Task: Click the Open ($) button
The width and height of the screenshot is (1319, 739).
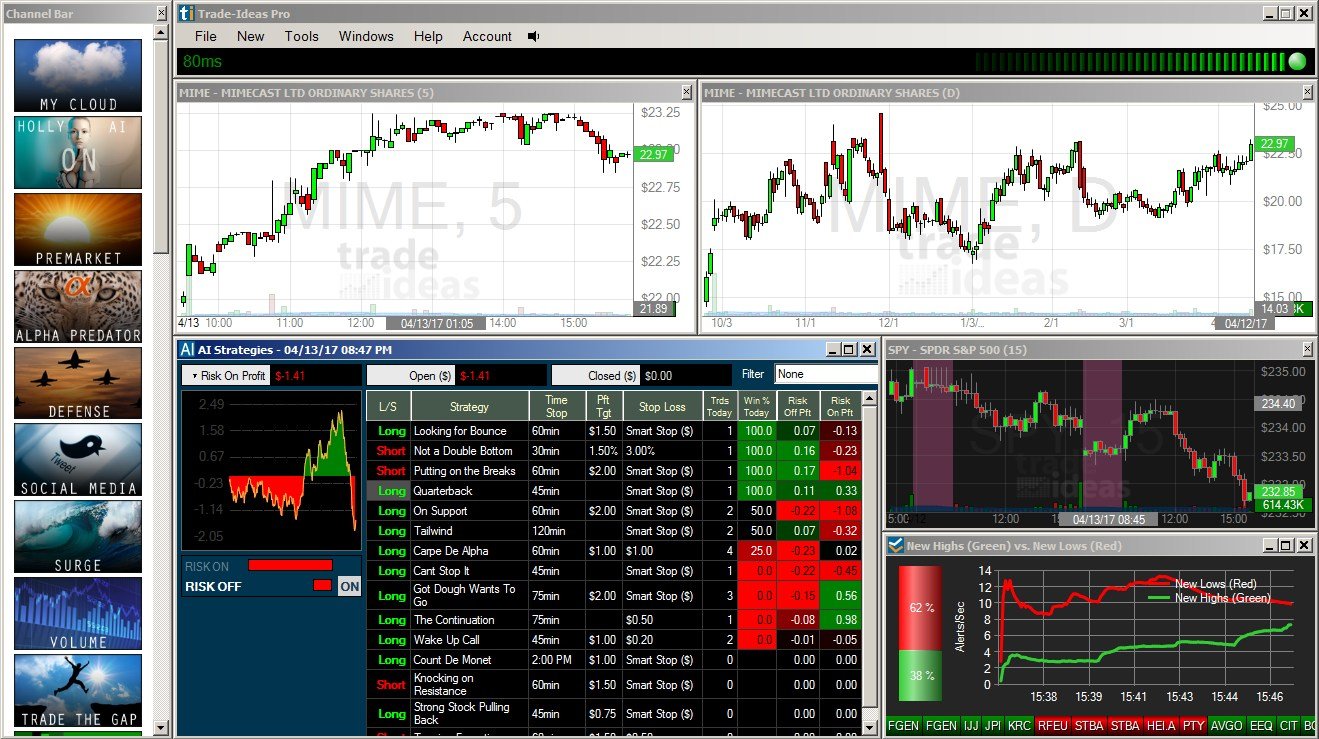Action: [411, 375]
